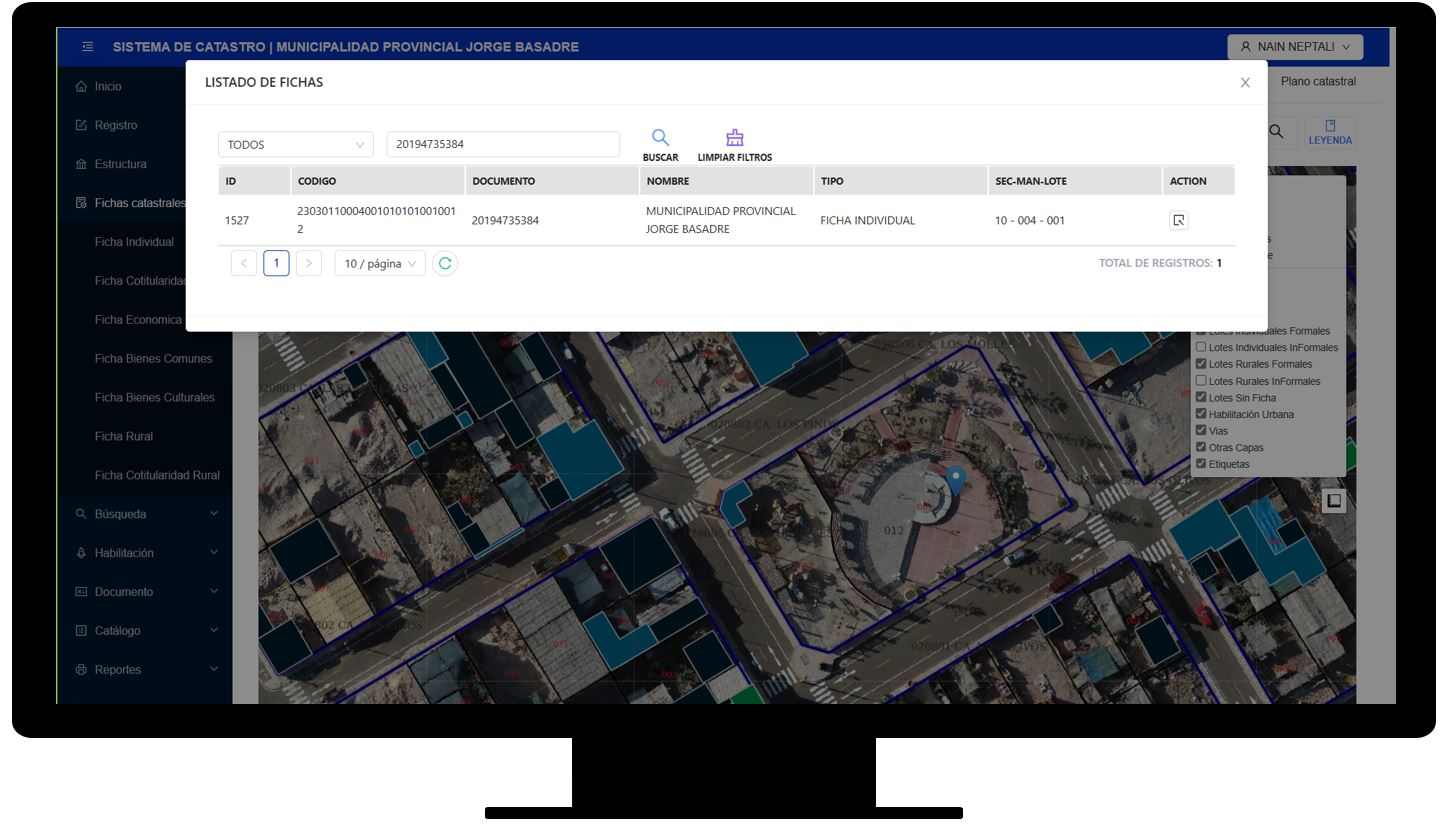Reload the table with refresh icon
Viewport: 1453px width, 826px height.
coord(445,264)
